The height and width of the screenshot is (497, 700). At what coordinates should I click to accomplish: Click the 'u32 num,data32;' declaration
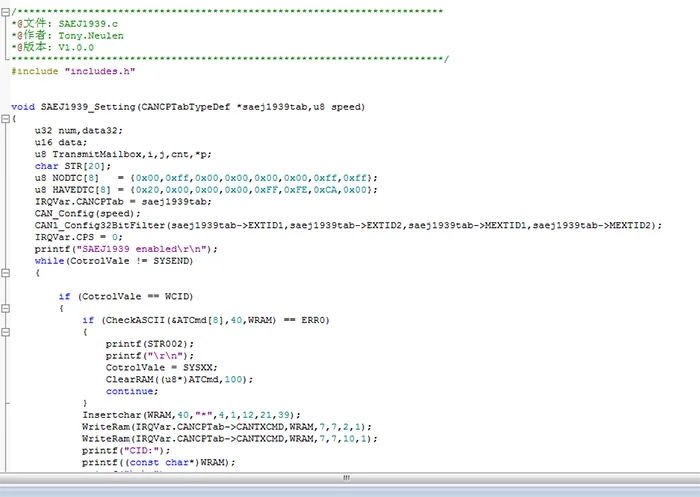coord(79,131)
